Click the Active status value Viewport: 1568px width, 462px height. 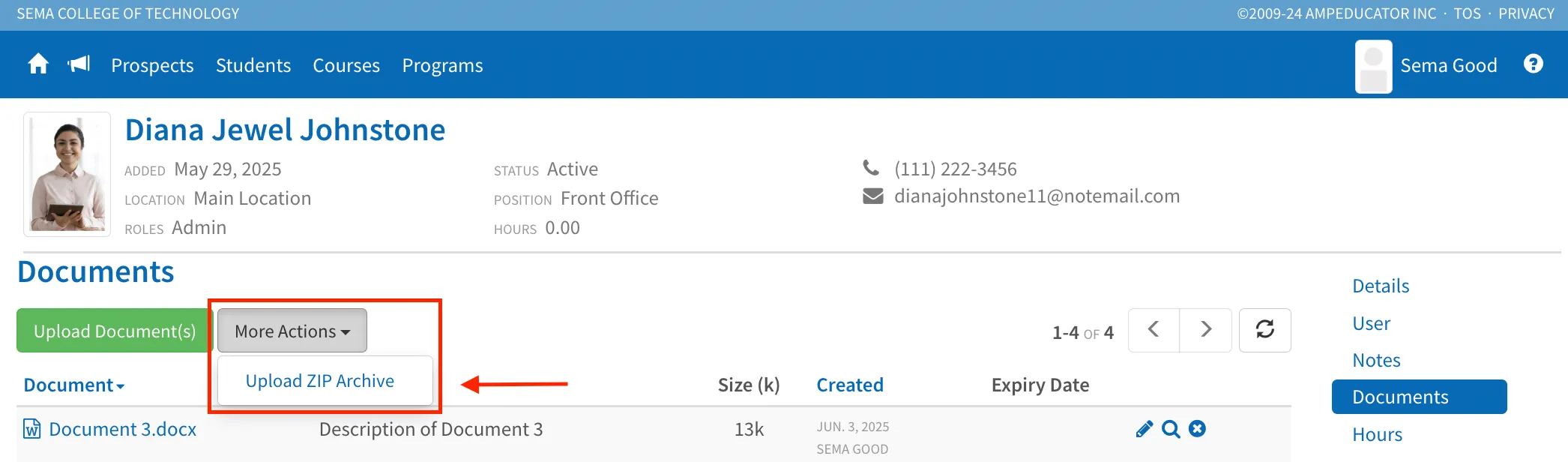pos(573,169)
